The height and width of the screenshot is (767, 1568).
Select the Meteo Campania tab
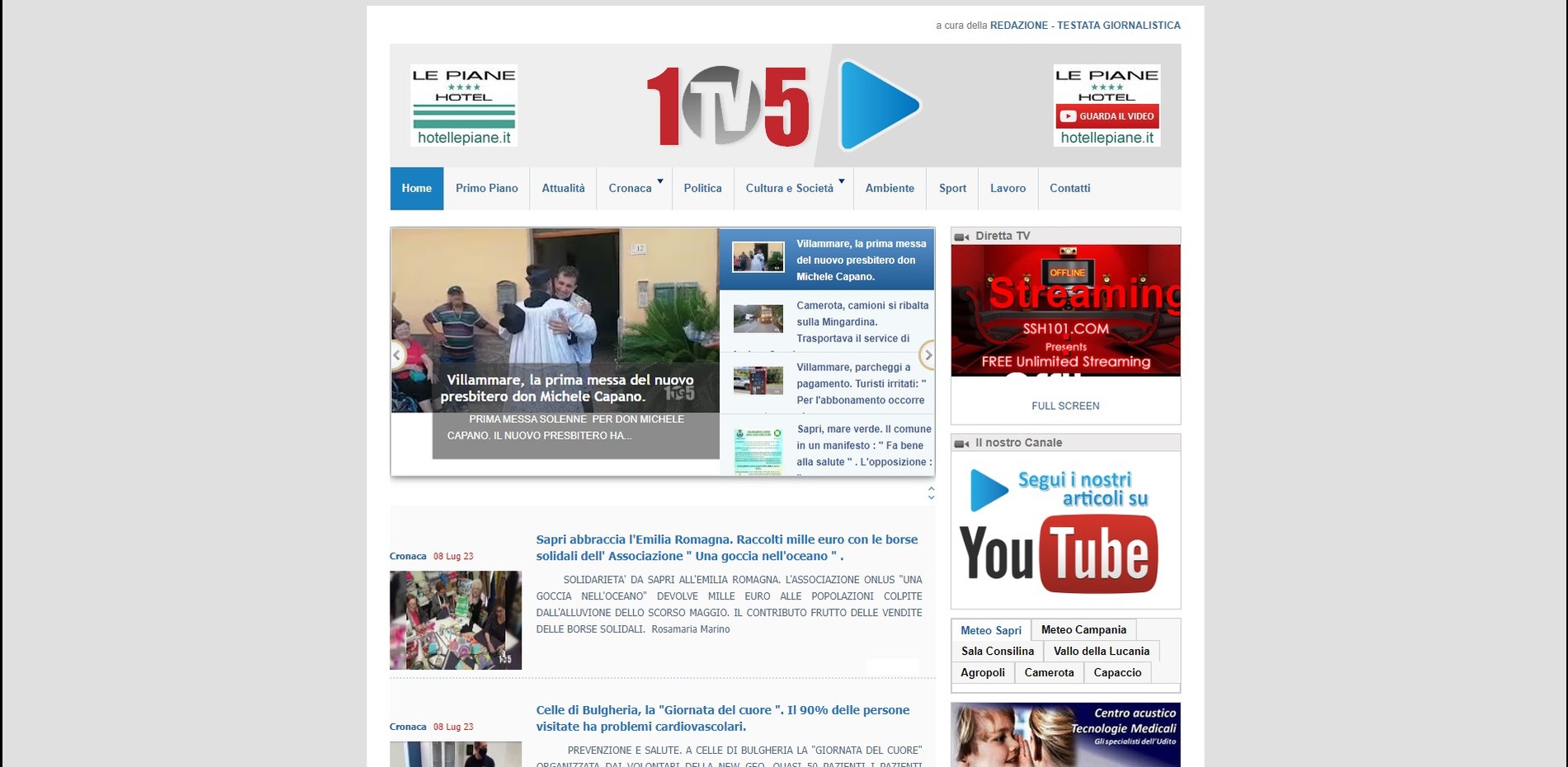(x=1084, y=629)
